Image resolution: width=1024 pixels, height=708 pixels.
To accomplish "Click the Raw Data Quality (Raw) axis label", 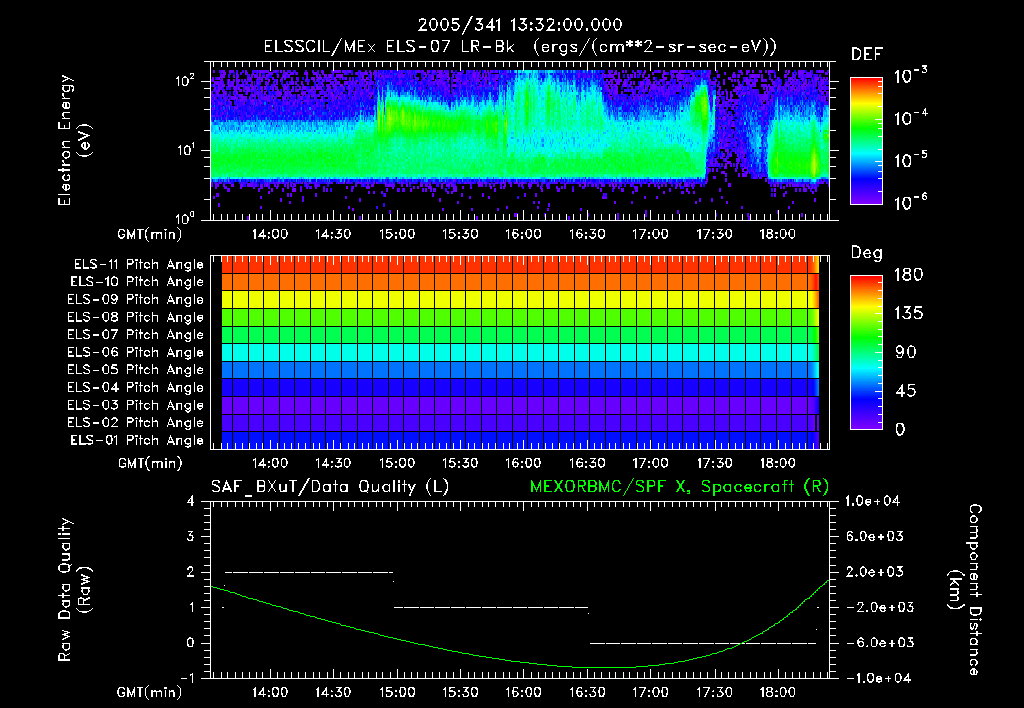I will (74, 590).
